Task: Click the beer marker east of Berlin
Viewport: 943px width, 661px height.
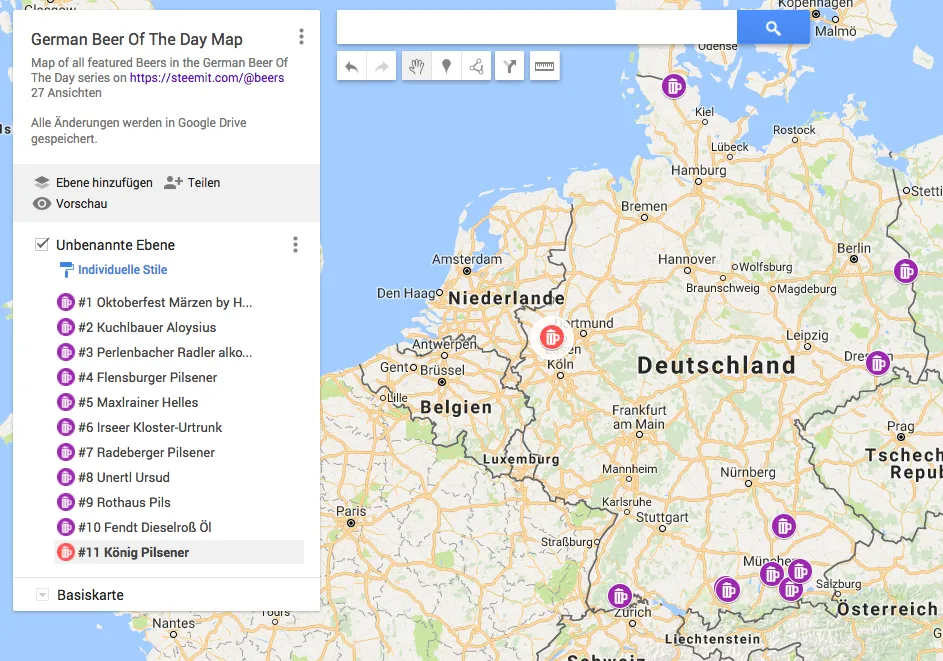Action: pos(905,271)
